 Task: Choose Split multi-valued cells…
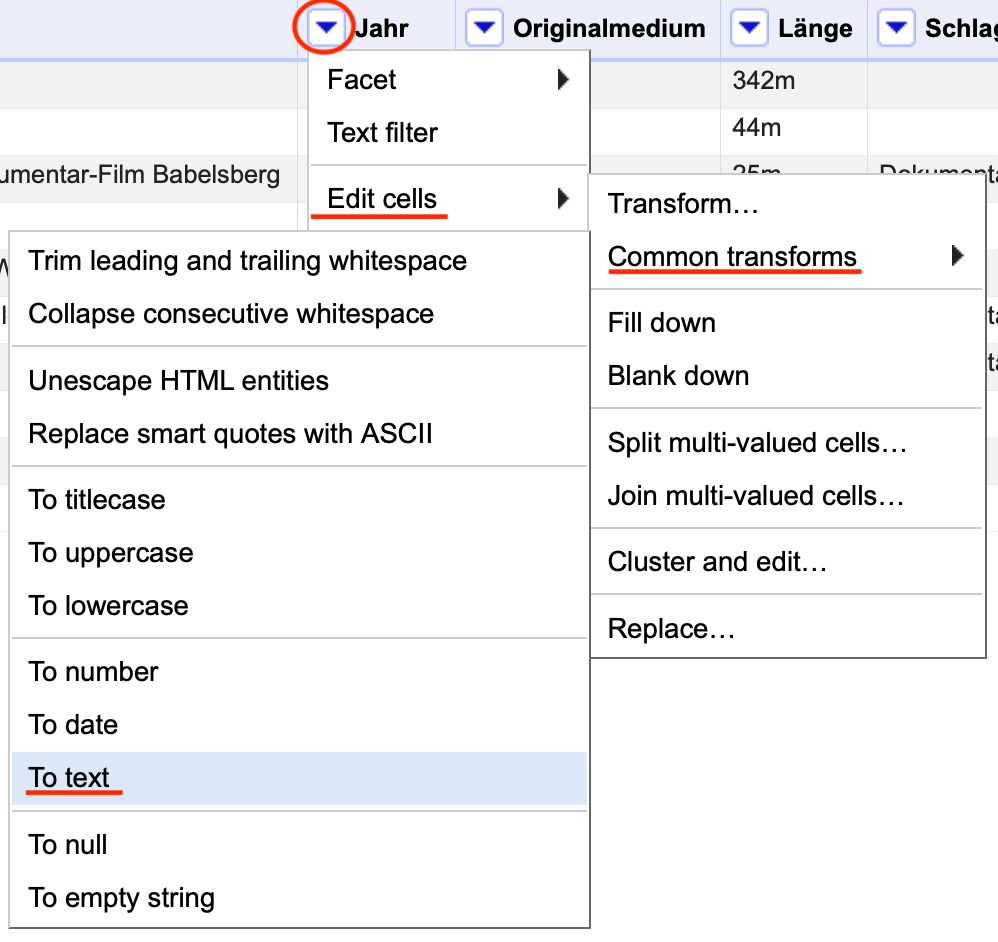pos(757,443)
